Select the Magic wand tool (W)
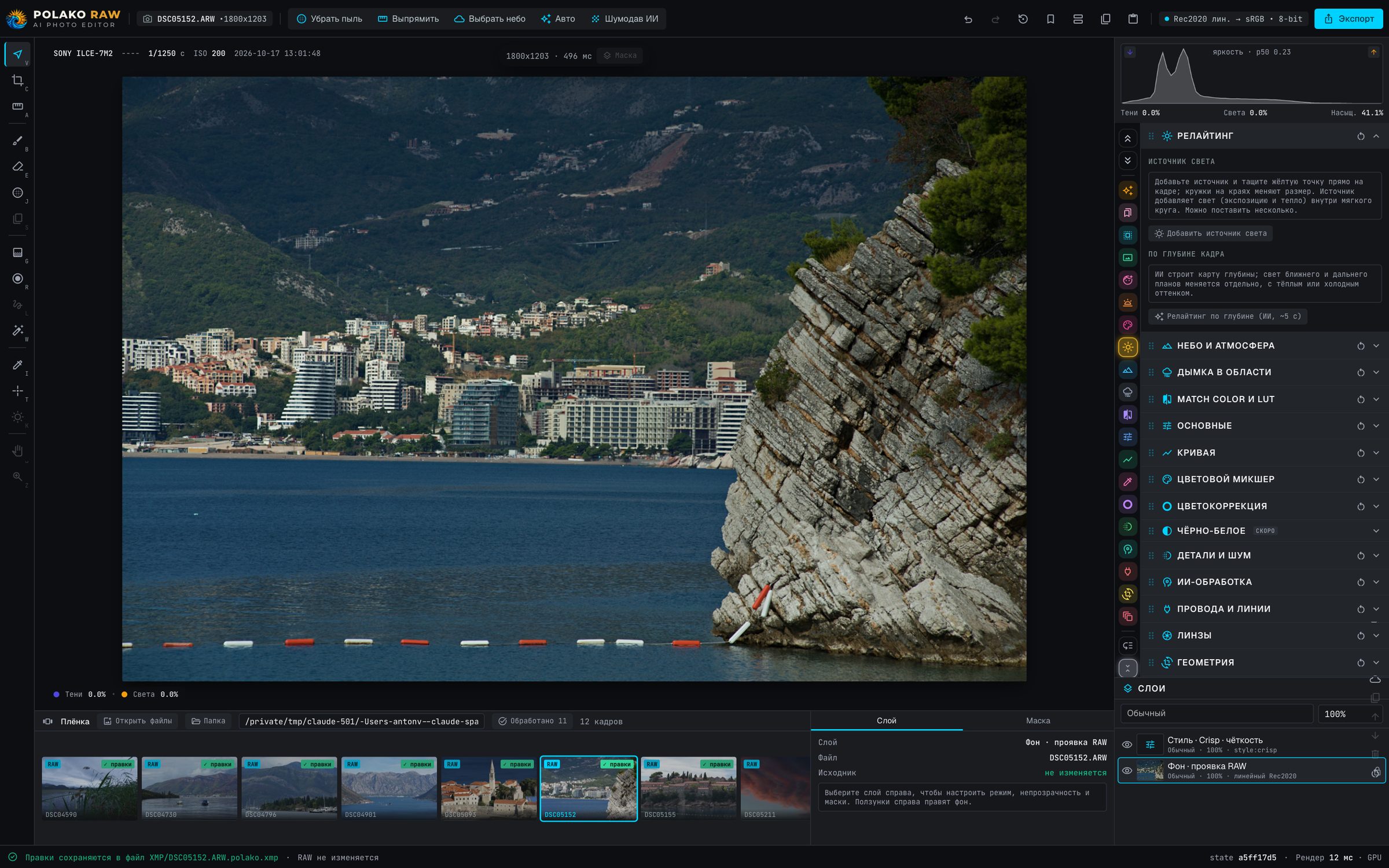This screenshot has width=1389, height=868. tap(18, 330)
